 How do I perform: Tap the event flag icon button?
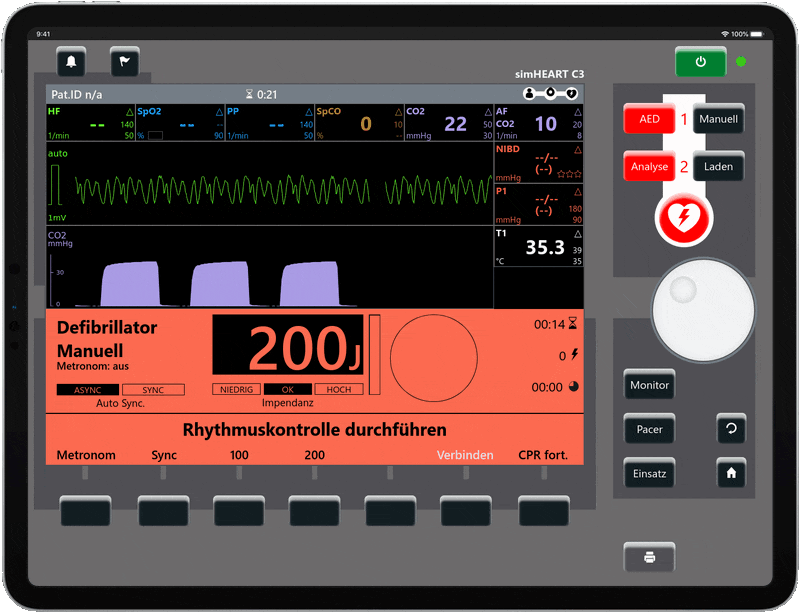click(x=124, y=62)
